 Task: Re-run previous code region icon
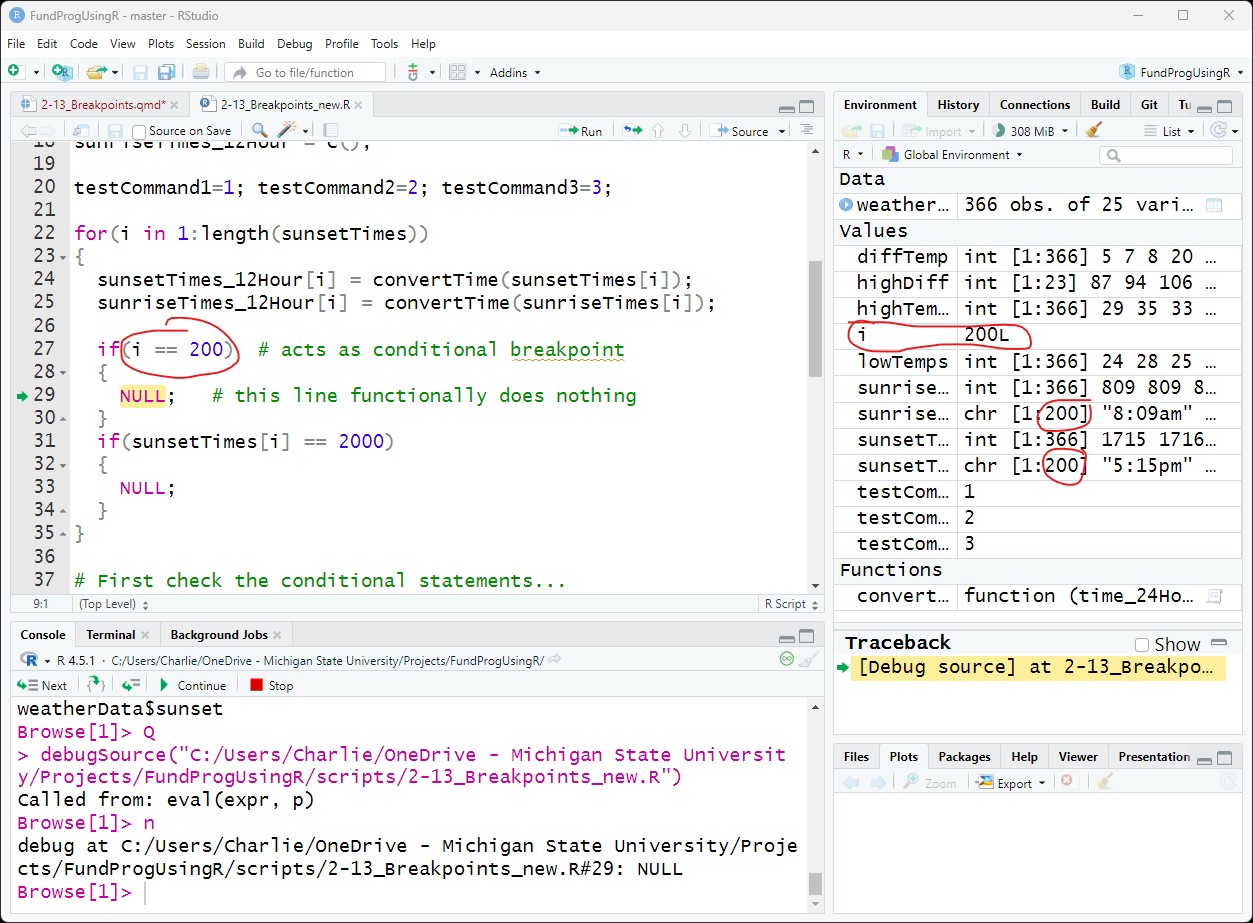click(x=632, y=130)
